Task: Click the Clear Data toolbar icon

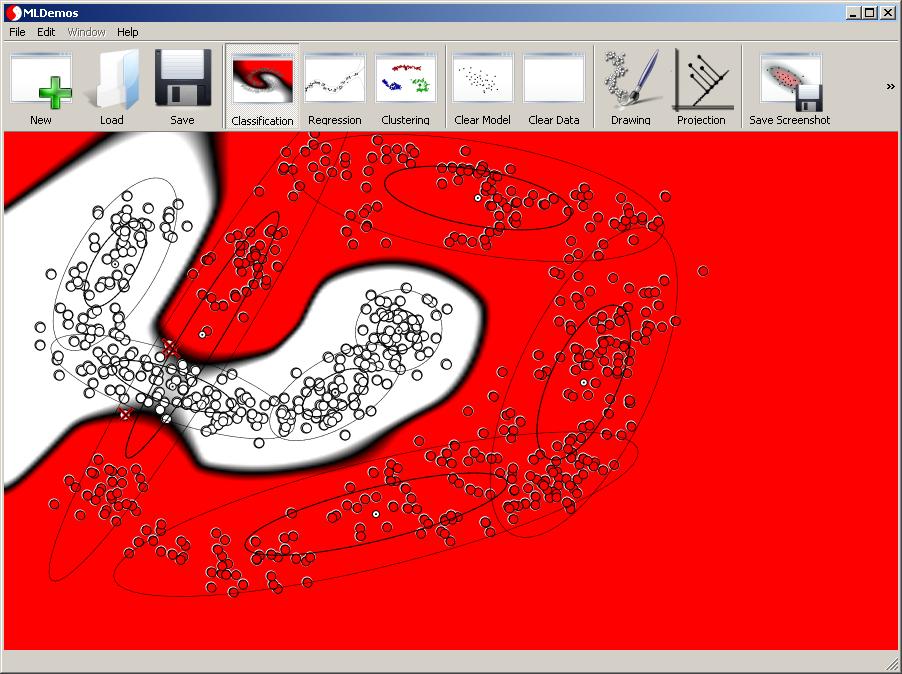Action: 553,80
